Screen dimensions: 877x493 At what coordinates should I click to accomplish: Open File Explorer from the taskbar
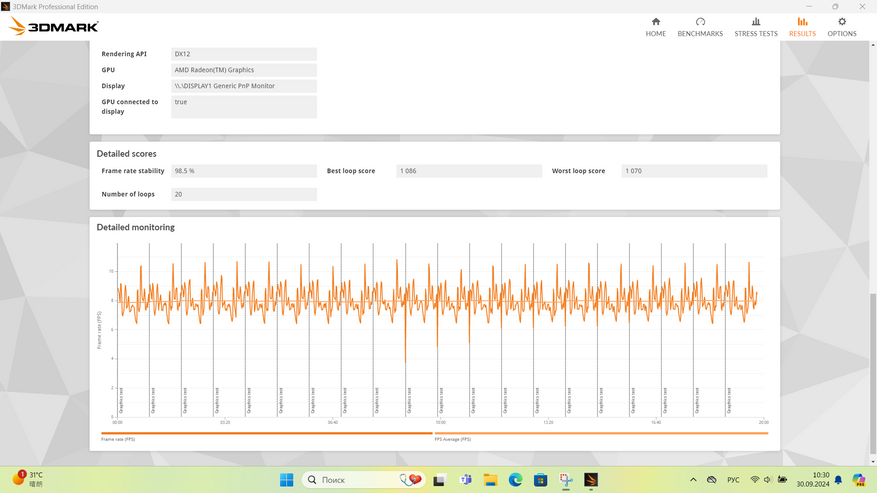click(490, 480)
